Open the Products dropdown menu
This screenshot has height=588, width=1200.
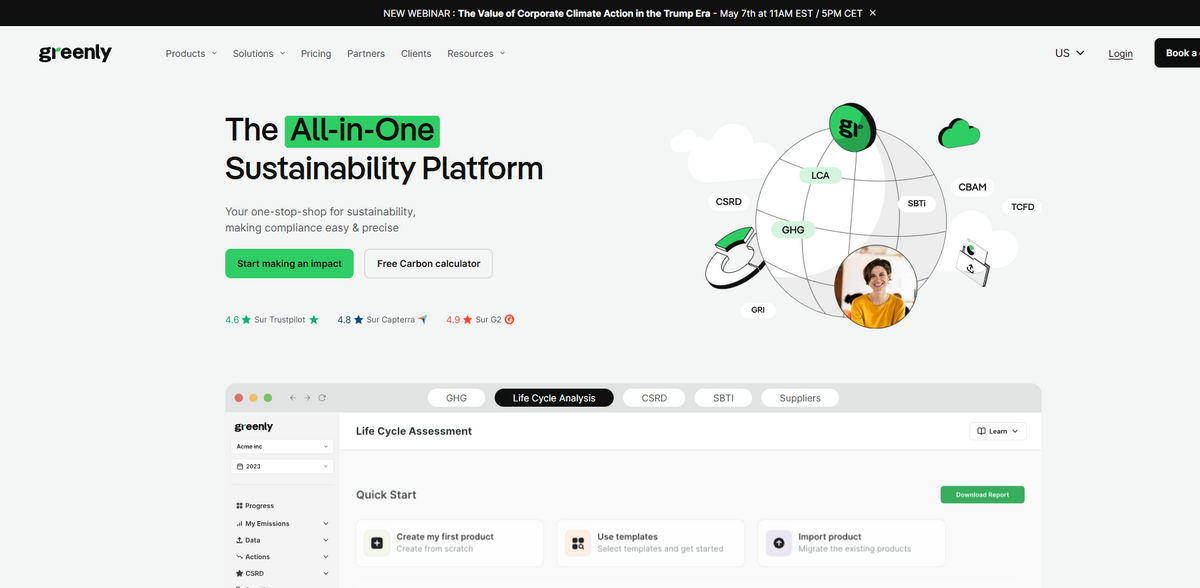[x=191, y=54]
